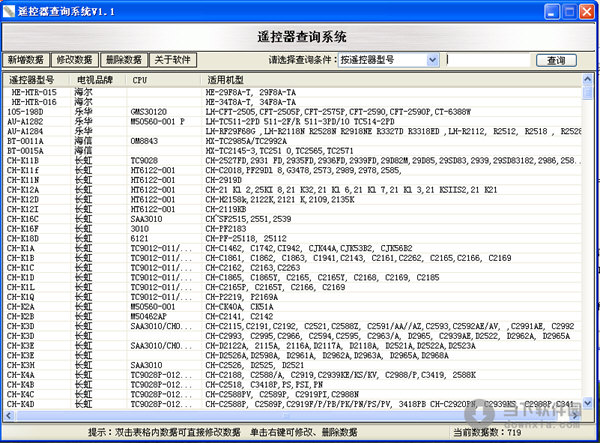600x443 pixels.
Task: Click the 修改数据 button
Action: 75,60
